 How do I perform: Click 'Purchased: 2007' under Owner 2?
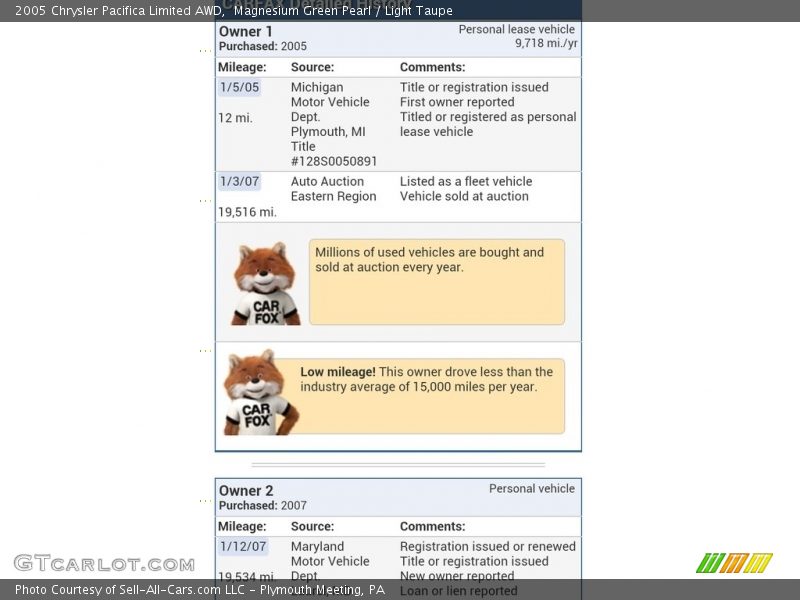tap(263, 506)
